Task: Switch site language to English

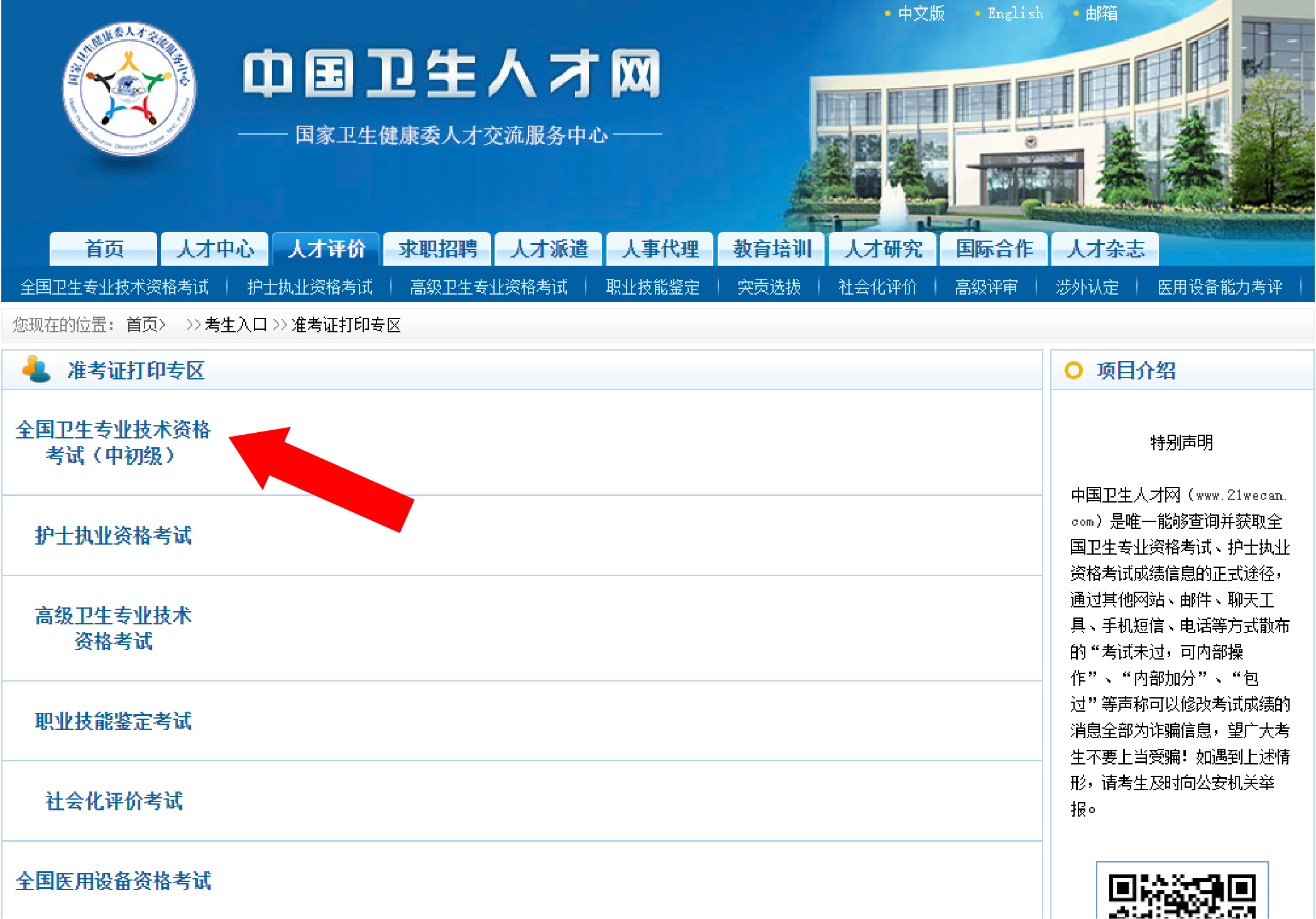Action: point(1015,13)
